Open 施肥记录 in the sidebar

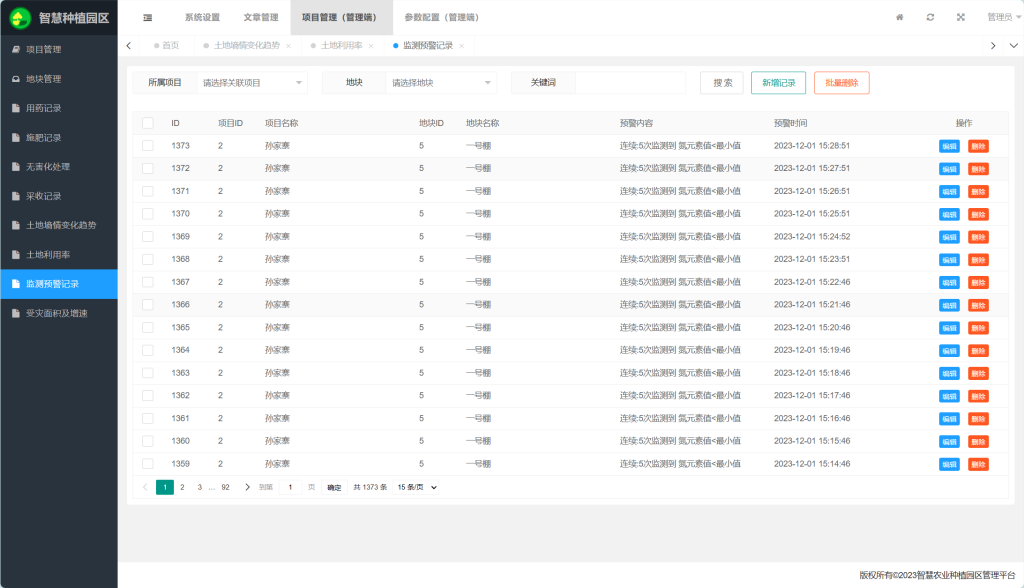44,137
